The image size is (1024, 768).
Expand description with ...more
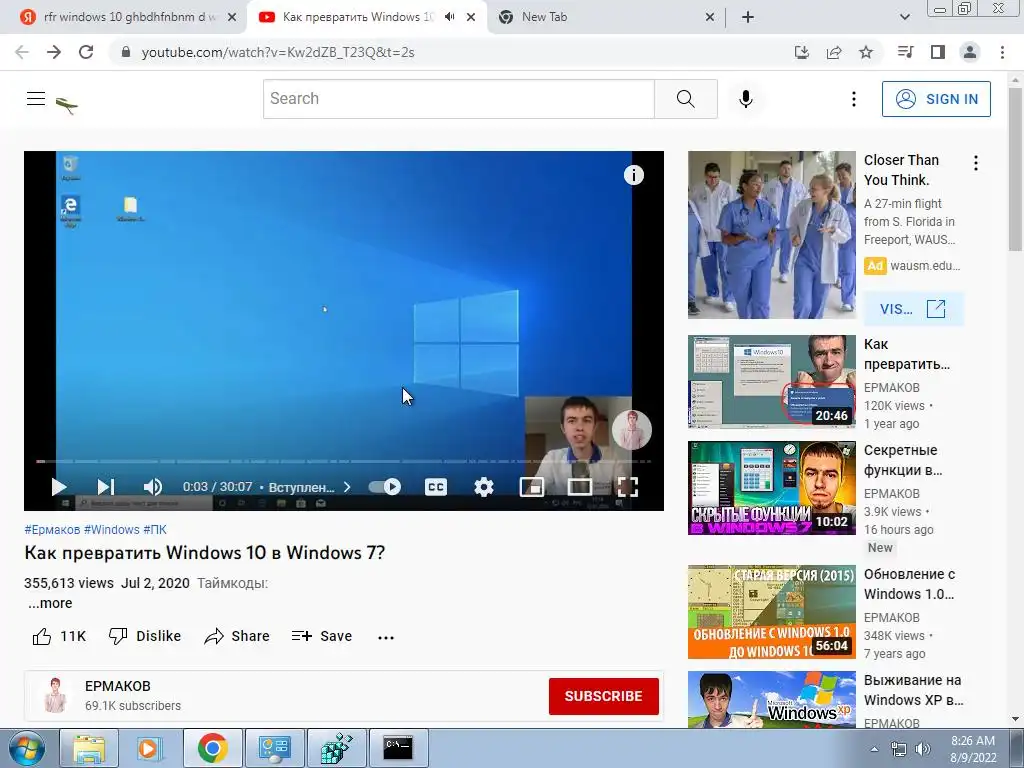click(50, 603)
